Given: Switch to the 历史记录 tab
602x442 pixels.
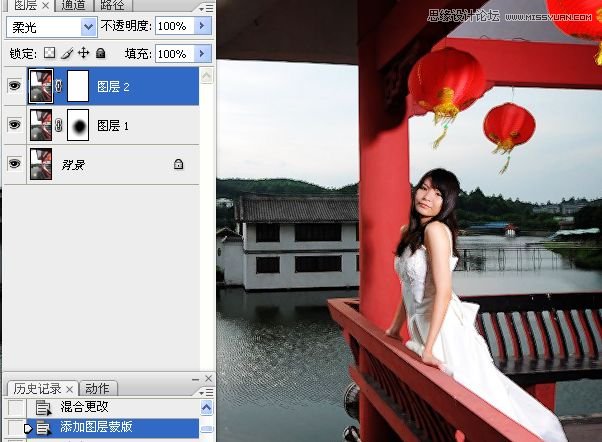Looking at the screenshot, I should pyautogui.click(x=38, y=389).
